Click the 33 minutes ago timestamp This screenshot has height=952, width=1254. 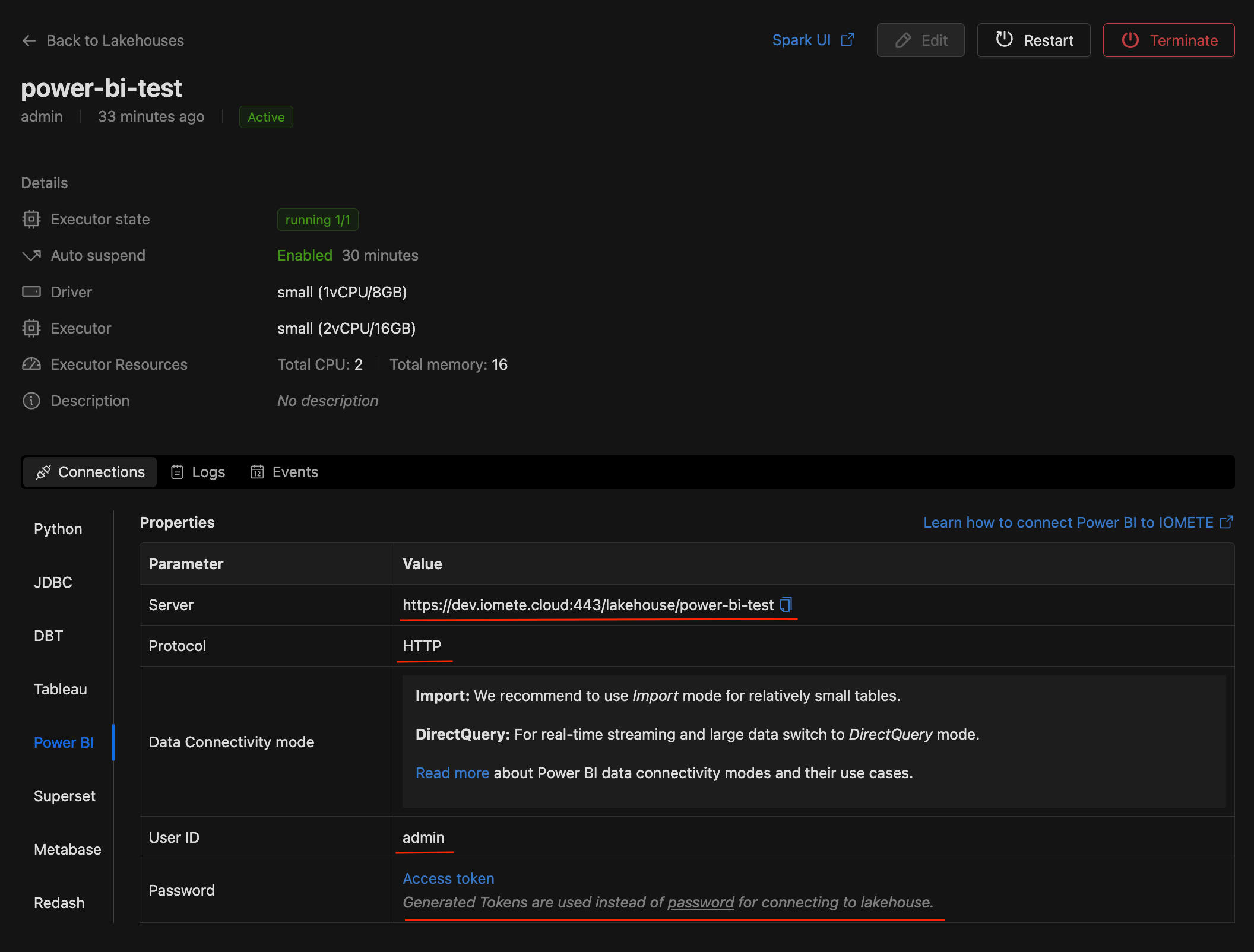point(151,116)
